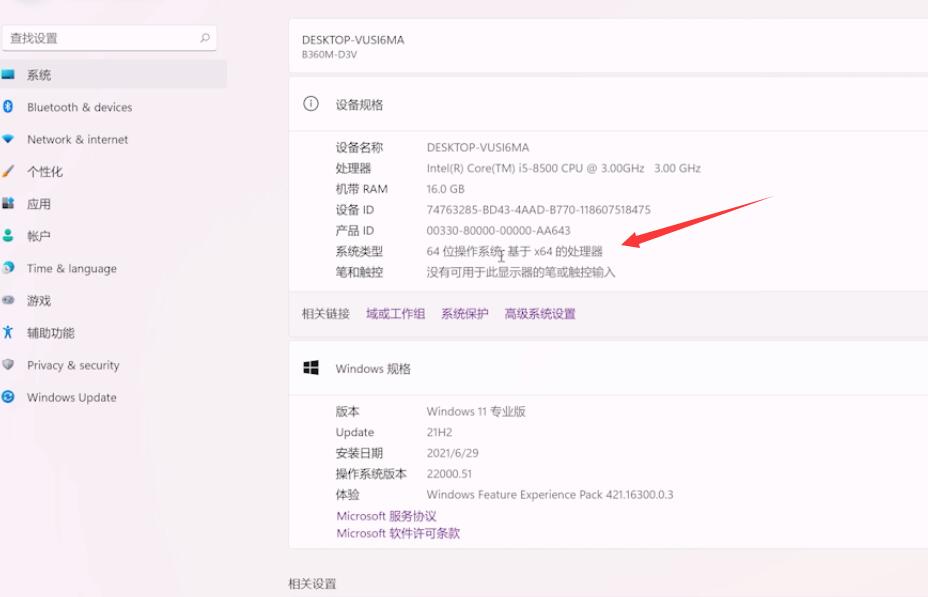This screenshot has width=928, height=597.
Task: Click the 操作系统版本 label
Action: click(x=371, y=473)
